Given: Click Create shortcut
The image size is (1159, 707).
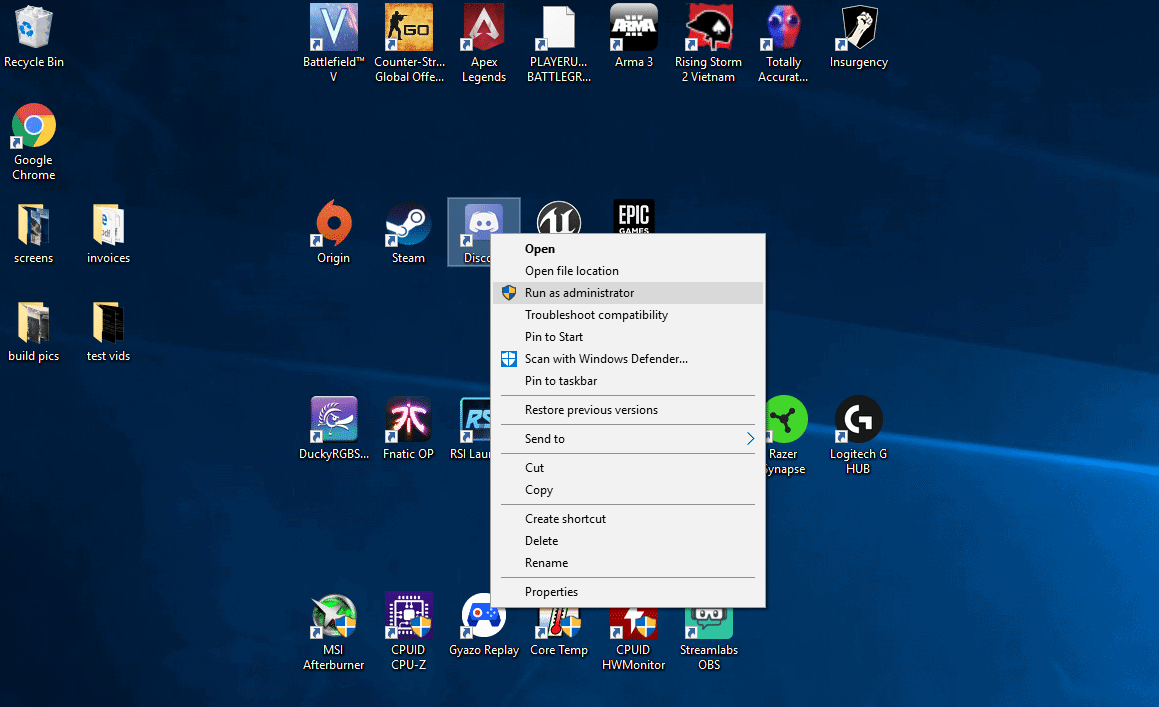Looking at the screenshot, I should [x=628, y=519].
